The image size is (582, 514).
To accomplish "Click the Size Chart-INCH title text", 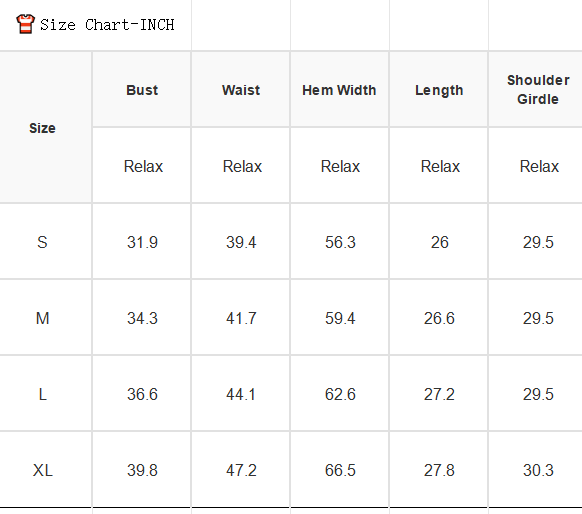I will (x=107, y=25).
